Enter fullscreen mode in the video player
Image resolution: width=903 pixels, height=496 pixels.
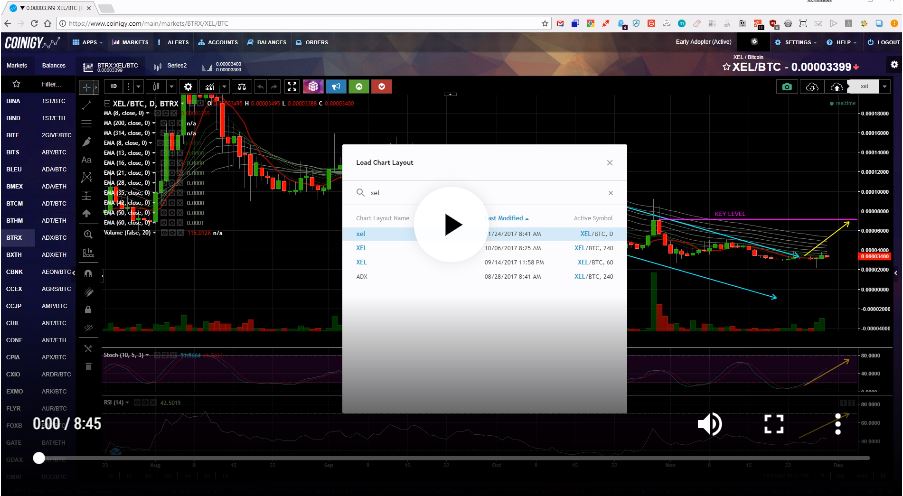tap(774, 424)
